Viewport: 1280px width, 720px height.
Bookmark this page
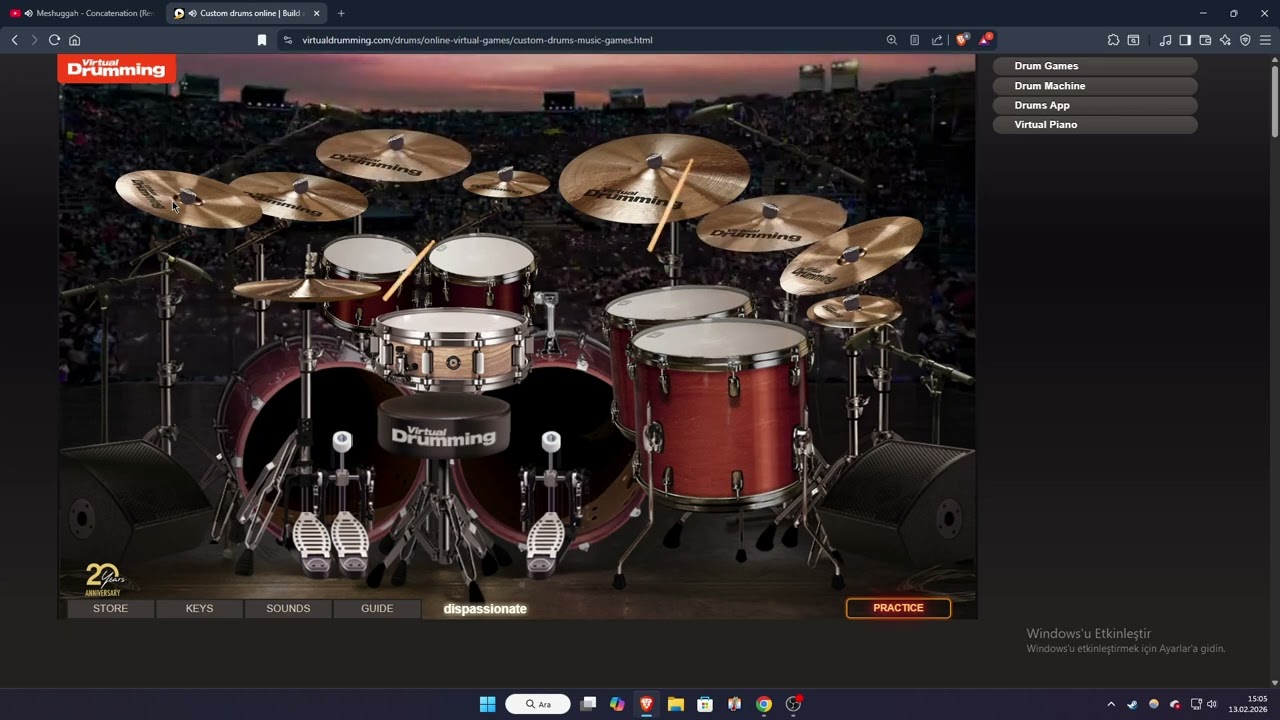point(262,40)
